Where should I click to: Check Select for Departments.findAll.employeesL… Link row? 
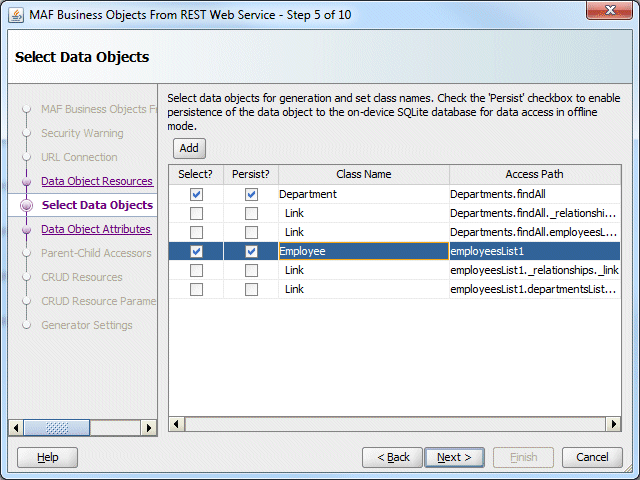196,232
